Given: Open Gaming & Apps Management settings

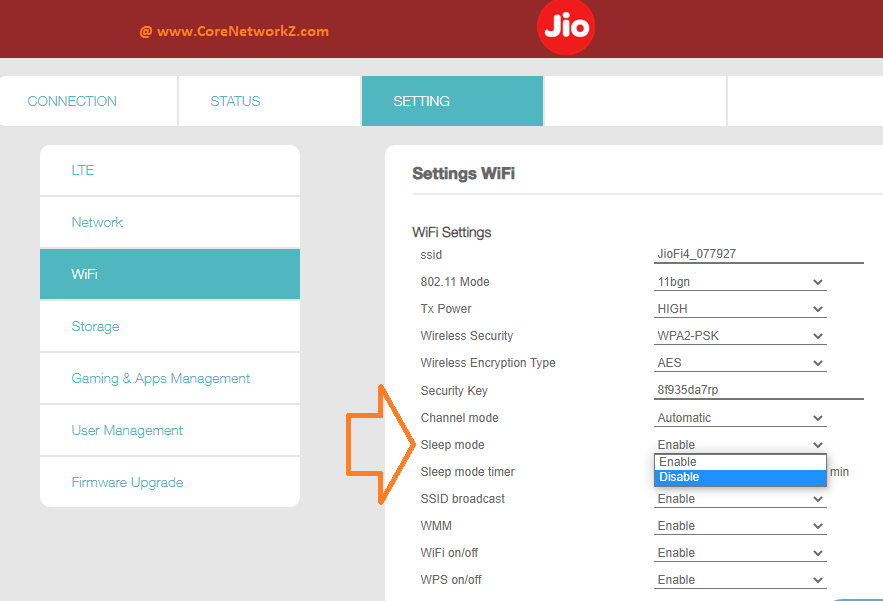Looking at the screenshot, I should pos(160,378).
